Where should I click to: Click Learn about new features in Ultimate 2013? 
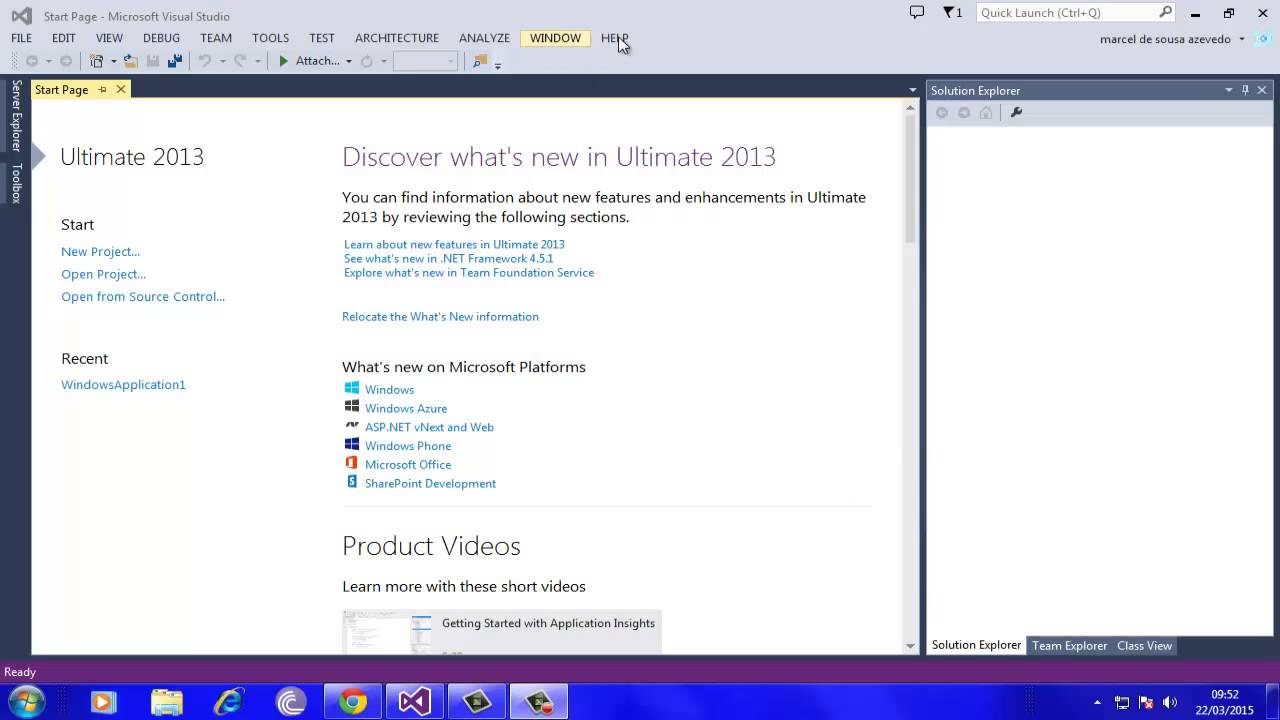click(x=454, y=244)
